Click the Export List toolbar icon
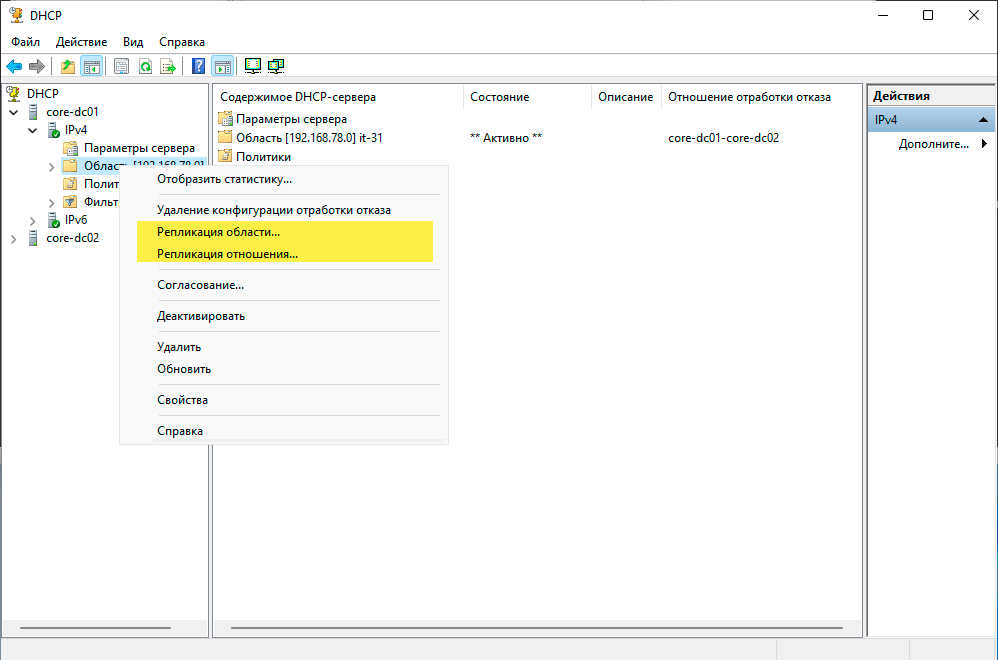This screenshot has width=998, height=660. (x=168, y=67)
